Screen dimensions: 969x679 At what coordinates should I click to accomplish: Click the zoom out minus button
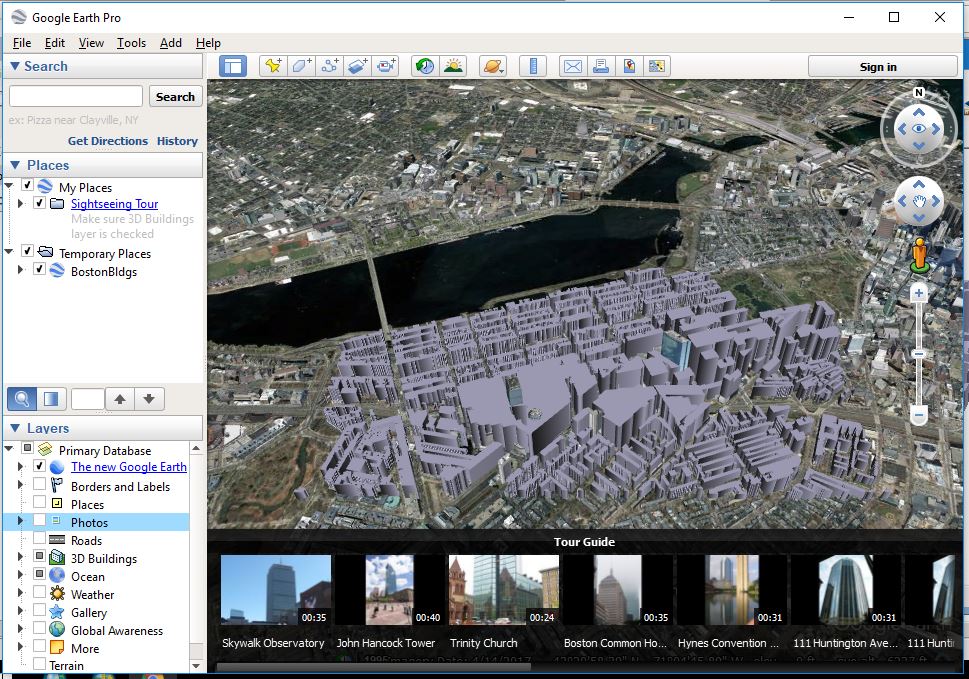[919, 415]
